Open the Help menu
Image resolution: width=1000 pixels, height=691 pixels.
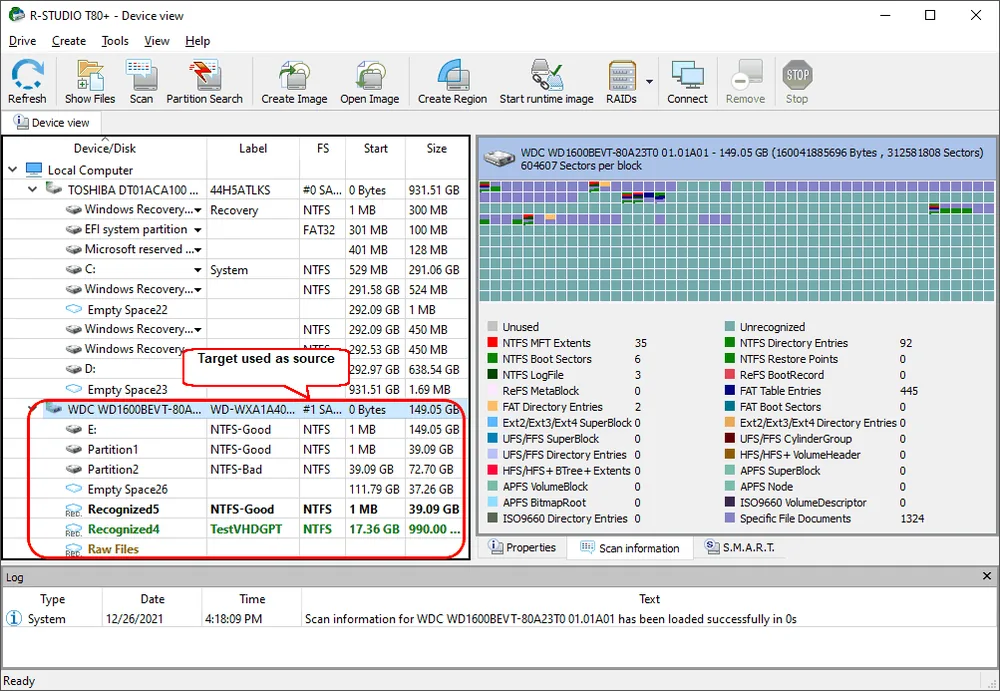[x=198, y=41]
